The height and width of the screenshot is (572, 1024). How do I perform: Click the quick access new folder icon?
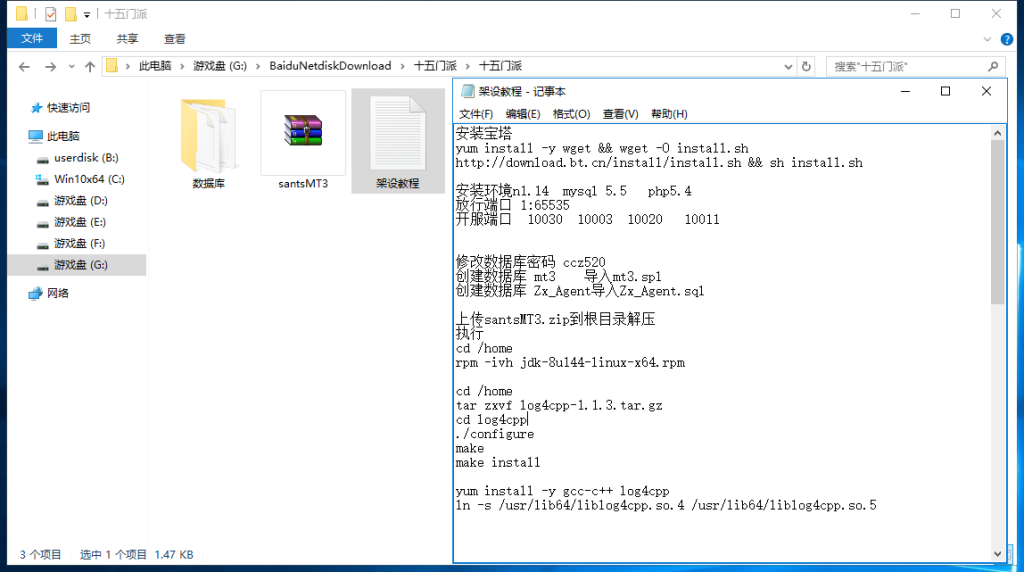[70, 14]
